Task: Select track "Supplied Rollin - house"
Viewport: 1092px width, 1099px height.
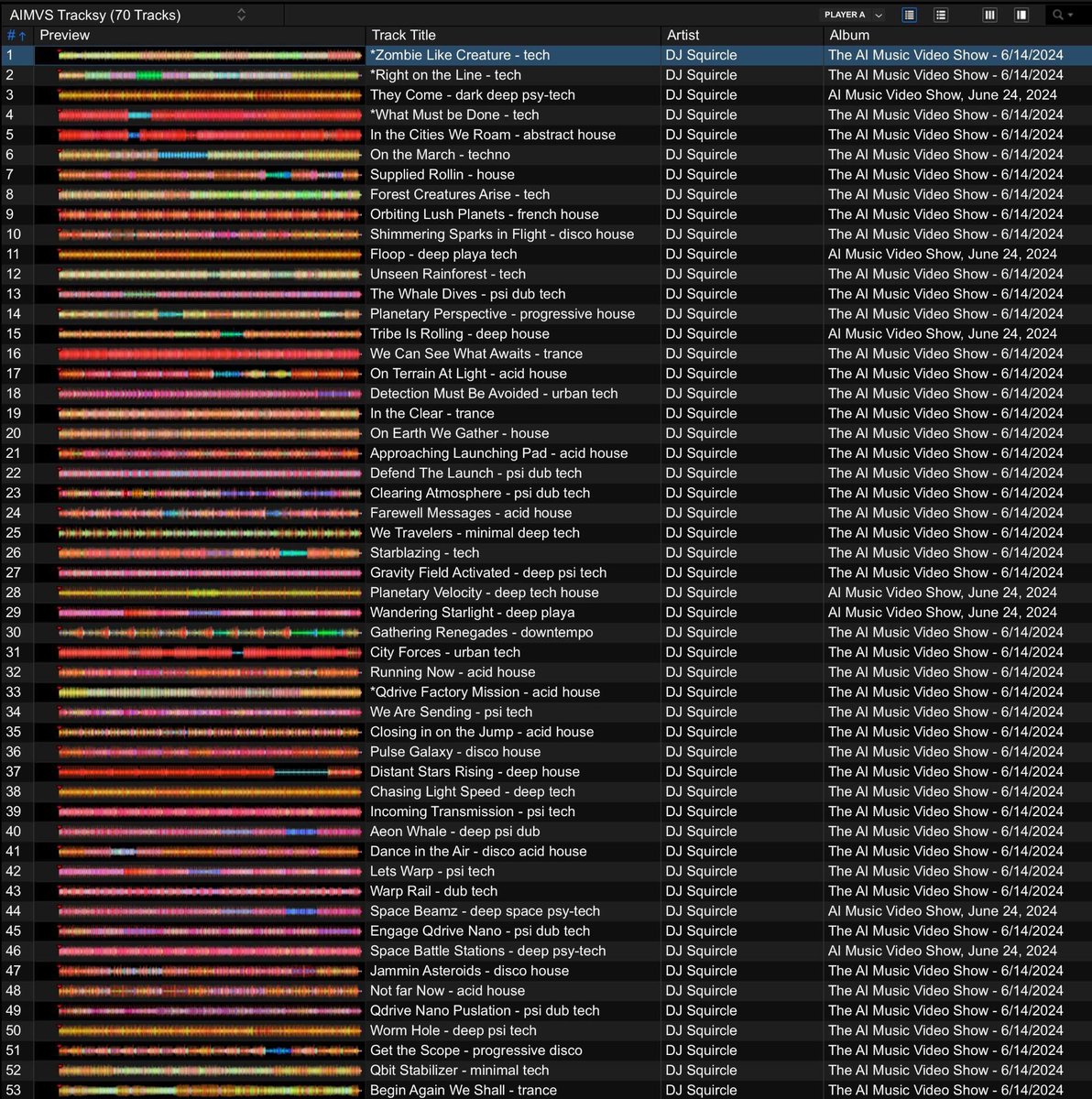Action: click(x=442, y=175)
